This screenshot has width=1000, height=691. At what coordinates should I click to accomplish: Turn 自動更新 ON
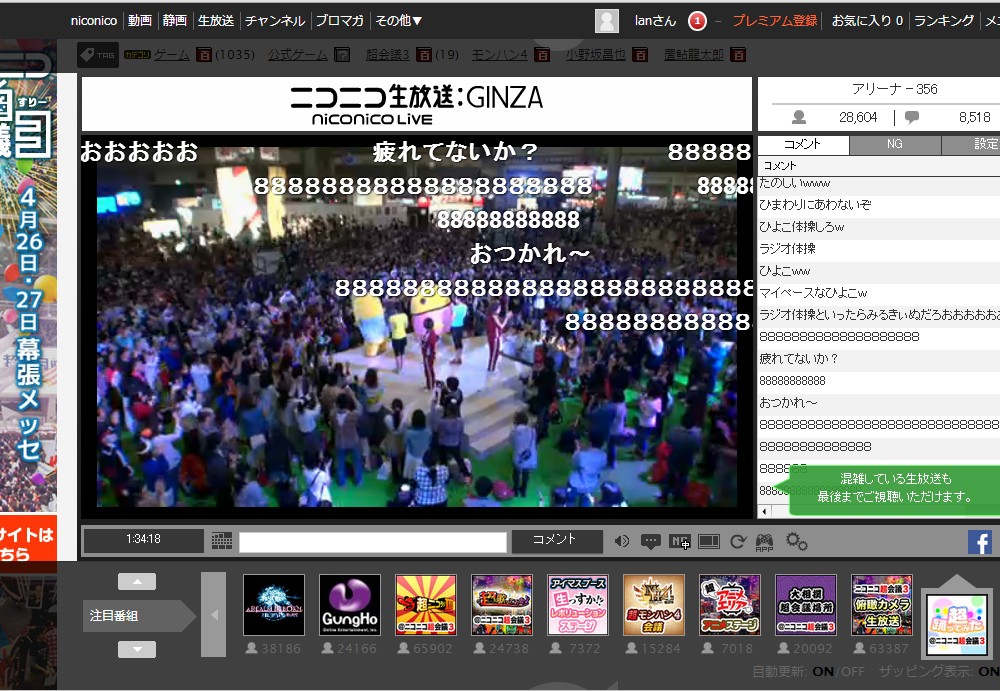click(823, 671)
